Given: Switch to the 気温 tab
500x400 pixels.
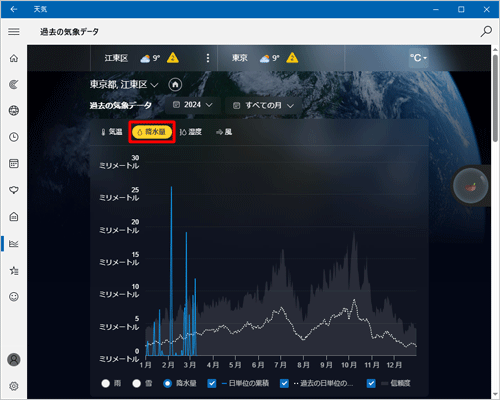Looking at the screenshot, I should click(x=112, y=132).
